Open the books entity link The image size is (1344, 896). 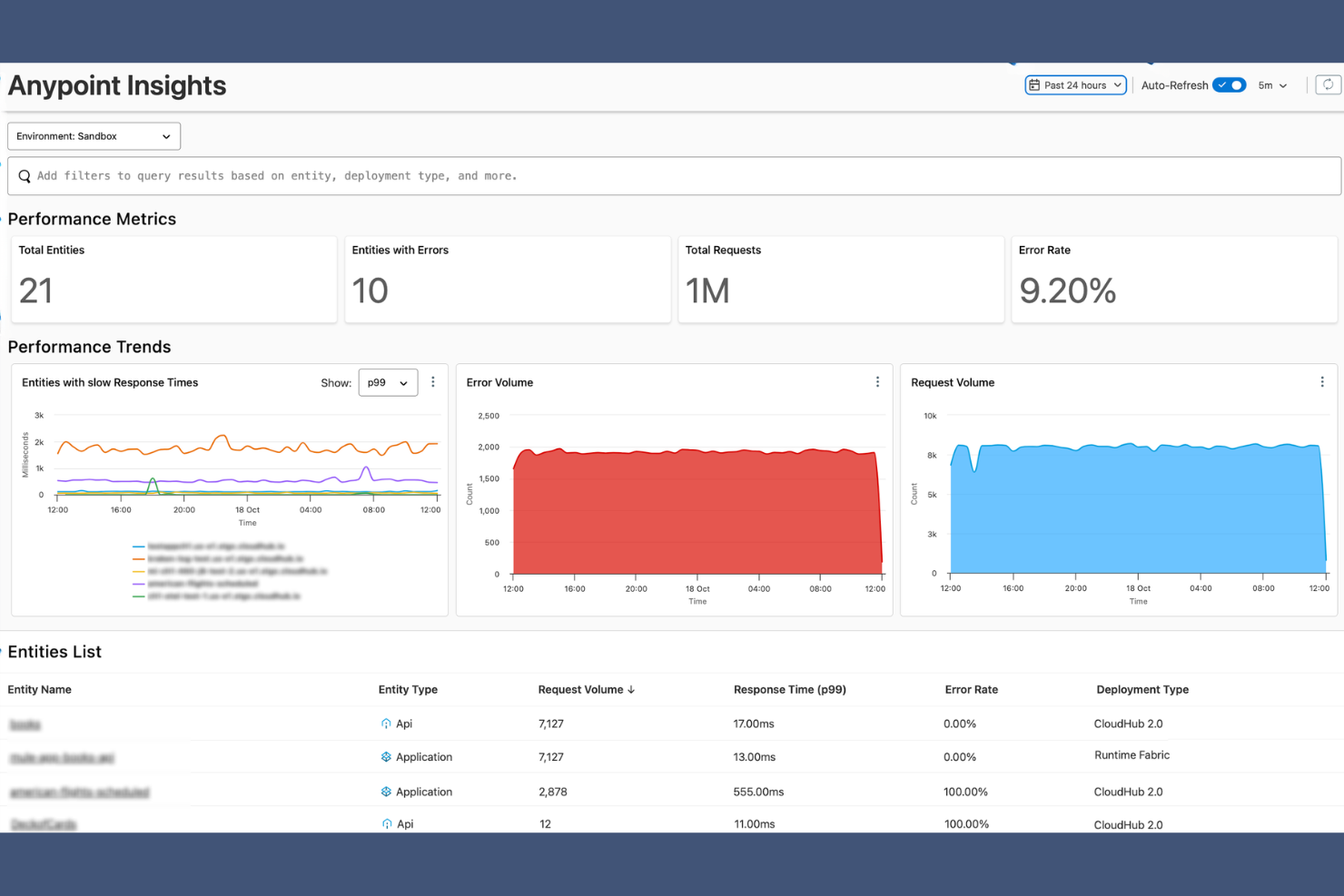tap(25, 724)
